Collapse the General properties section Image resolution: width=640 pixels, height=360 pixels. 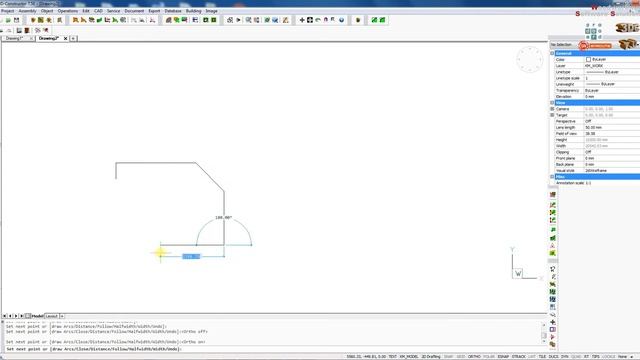(x=552, y=53)
